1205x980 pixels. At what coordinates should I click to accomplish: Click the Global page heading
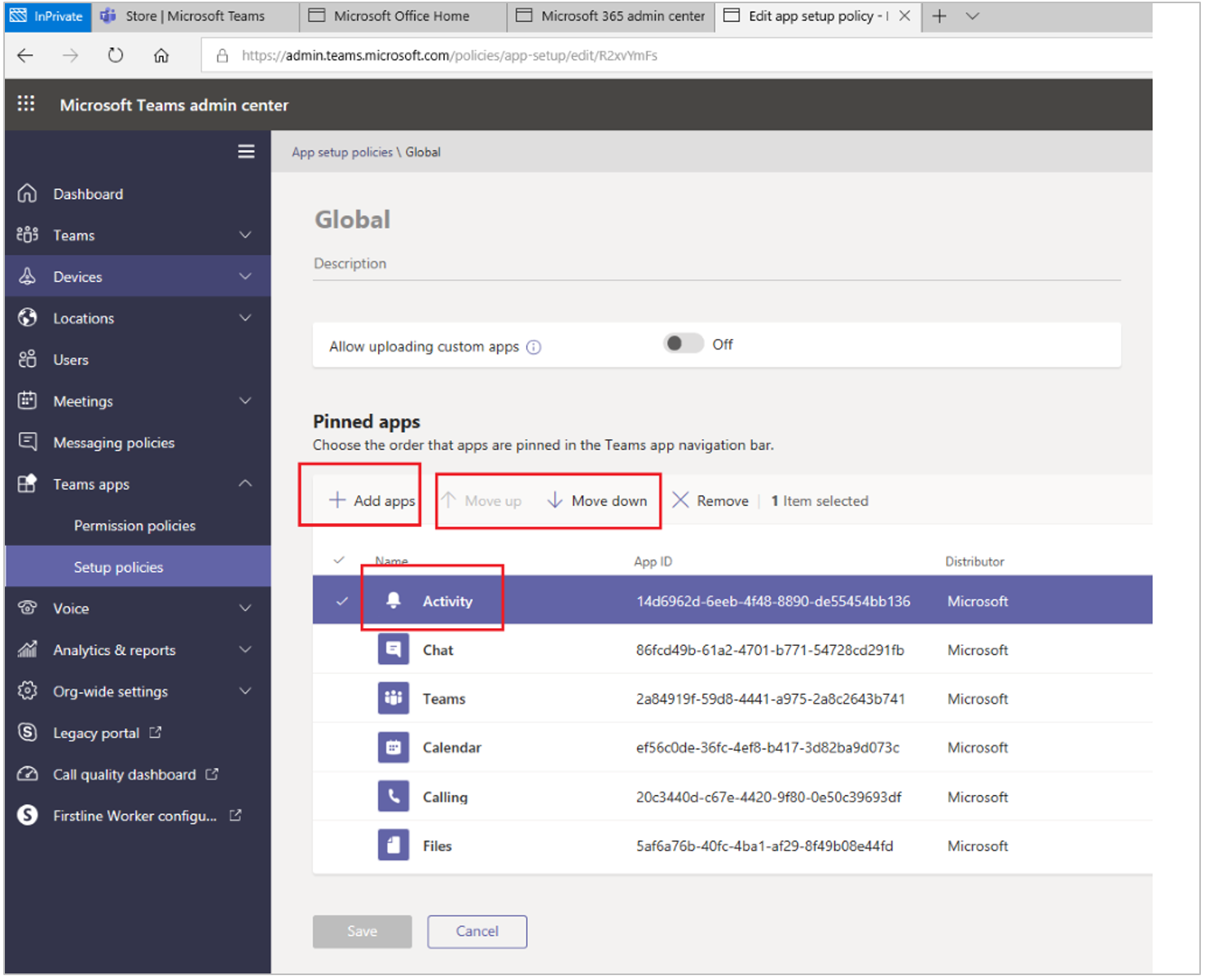click(353, 219)
